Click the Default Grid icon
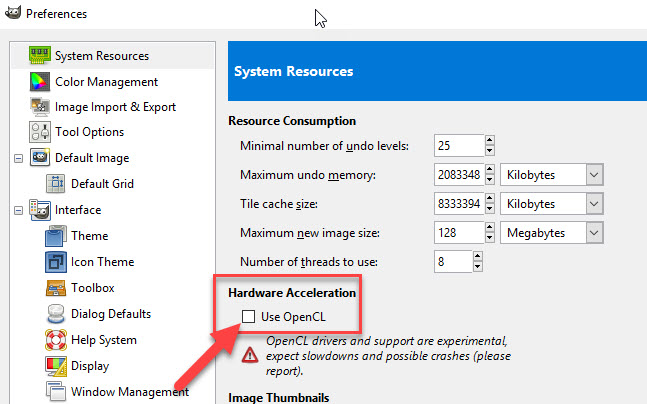Screen dimensions: 647x404 coord(56,184)
